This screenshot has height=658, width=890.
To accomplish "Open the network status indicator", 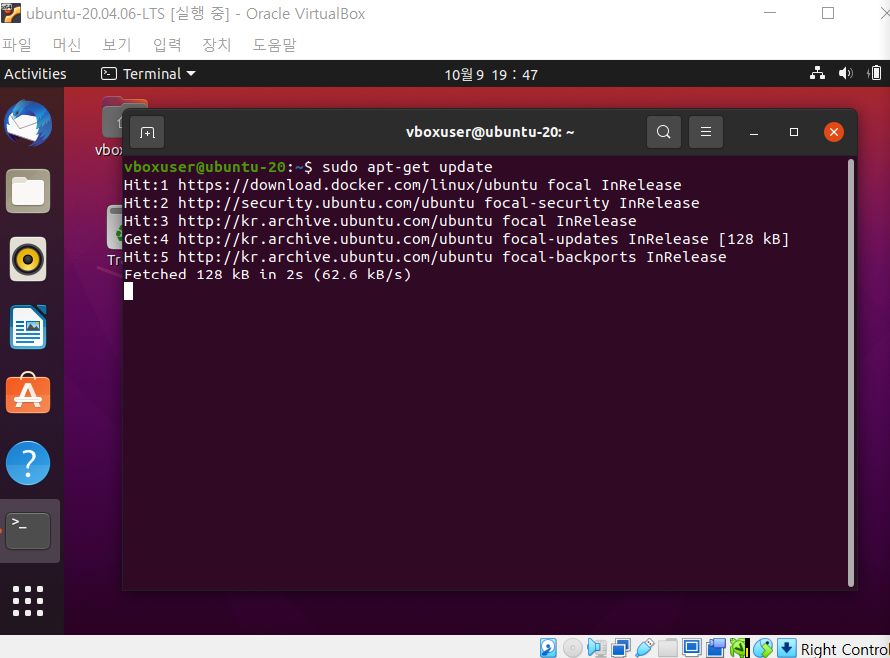I will click(x=817, y=73).
